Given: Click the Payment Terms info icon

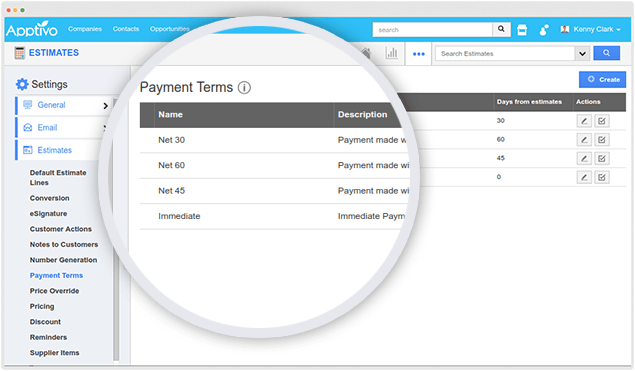Looking at the screenshot, I should [244, 87].
